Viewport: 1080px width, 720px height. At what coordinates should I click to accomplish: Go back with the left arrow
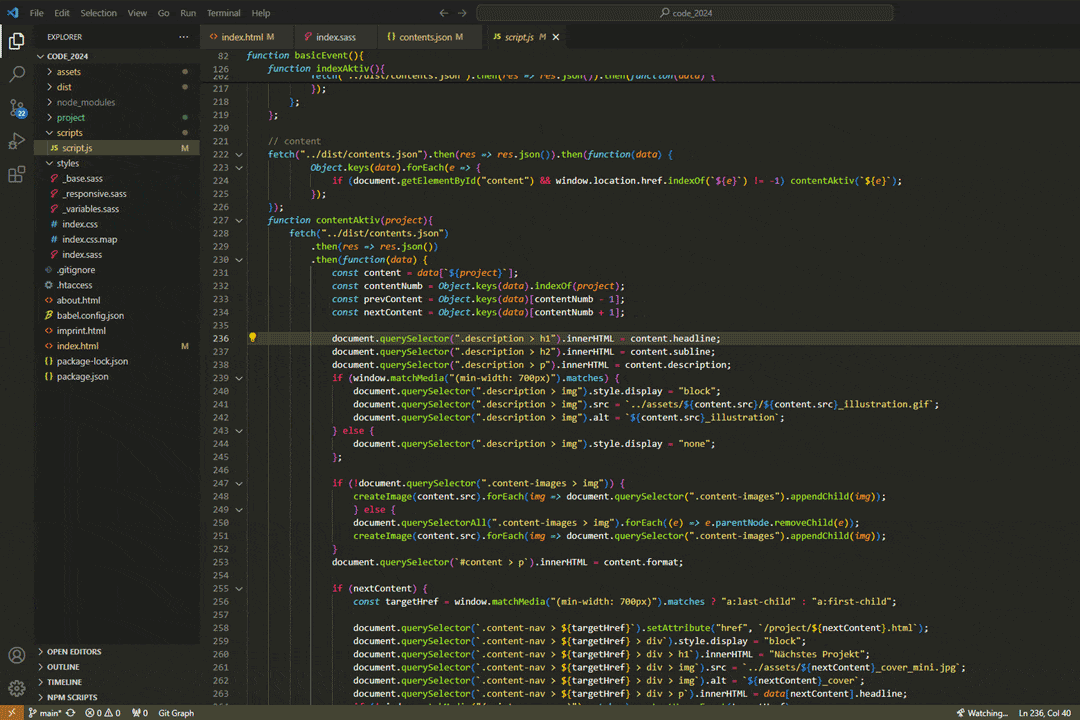pyautogui.click(x=444, y=13)
